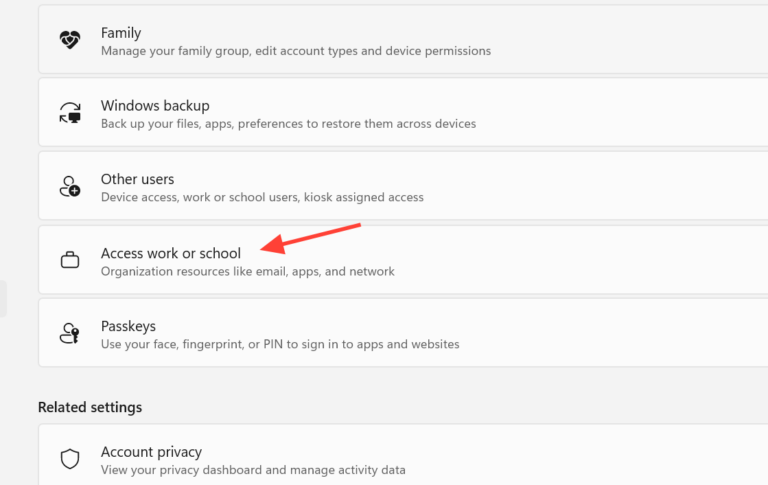Open the Access work or school heading
Image resolution: width=768 pixels, height=485 pixels.
point(171,253)
